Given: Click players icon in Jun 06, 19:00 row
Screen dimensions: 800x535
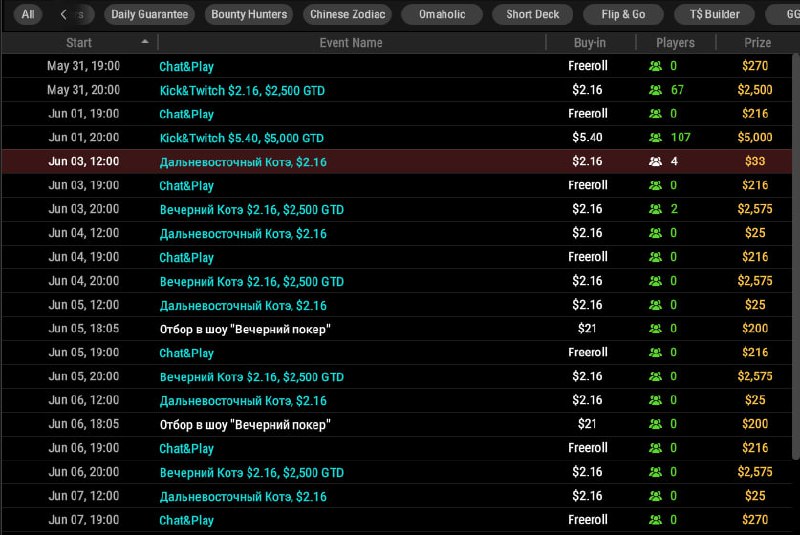Looking at the screenshot, I should pyautogui.click(x=655, y=448).
